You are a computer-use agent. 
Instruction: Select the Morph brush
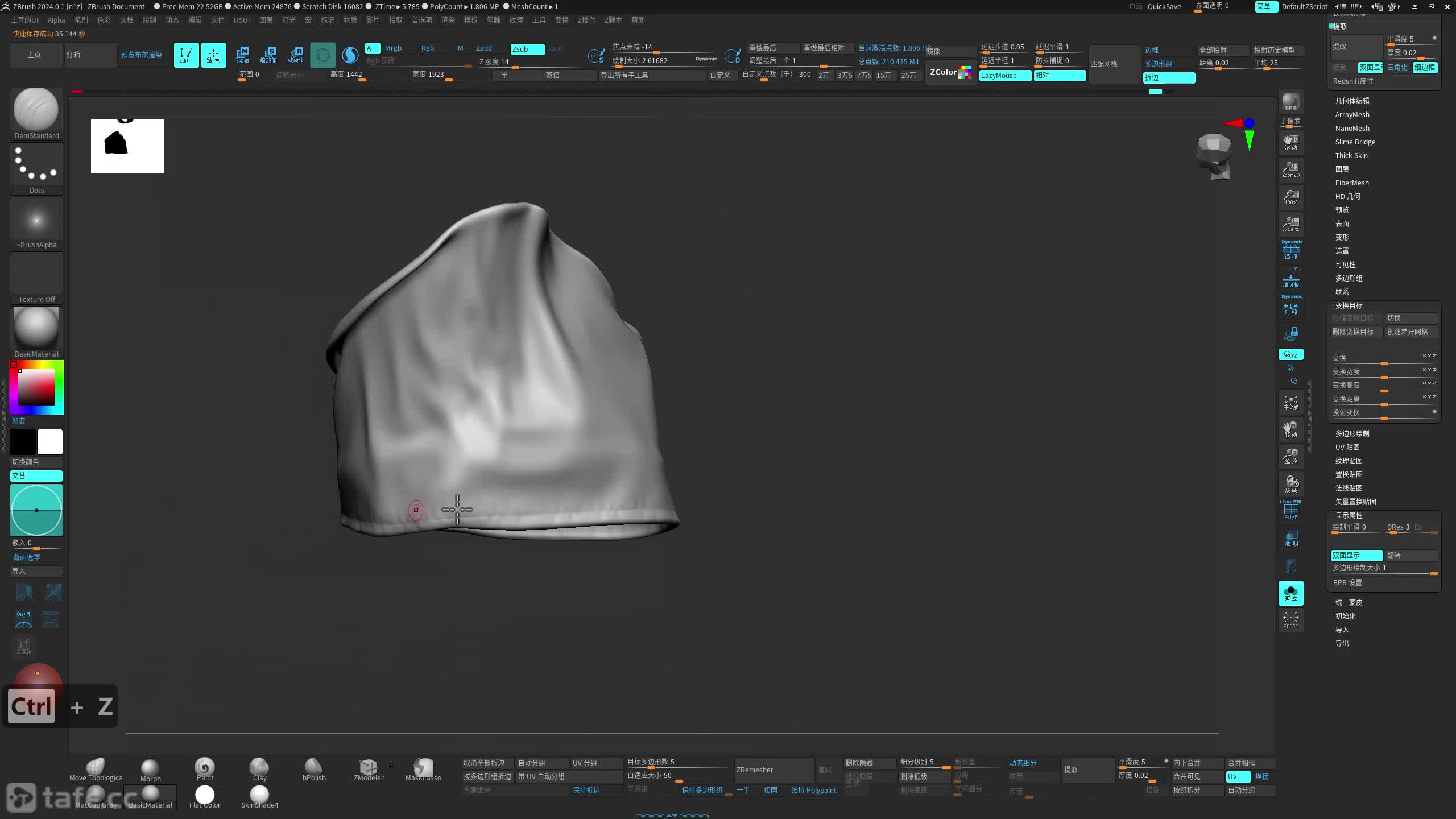[x=150, y=770]
